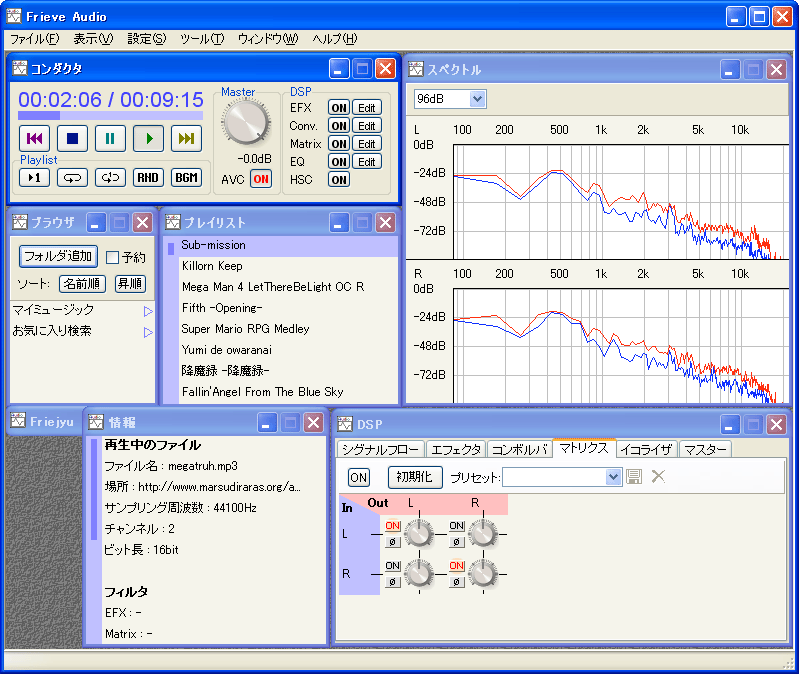The height and width of the screenshot is (674, 799).
Task: Toggle the EFX ON switch in DSP
Action: pyautogui.click(x=339, y=108)
